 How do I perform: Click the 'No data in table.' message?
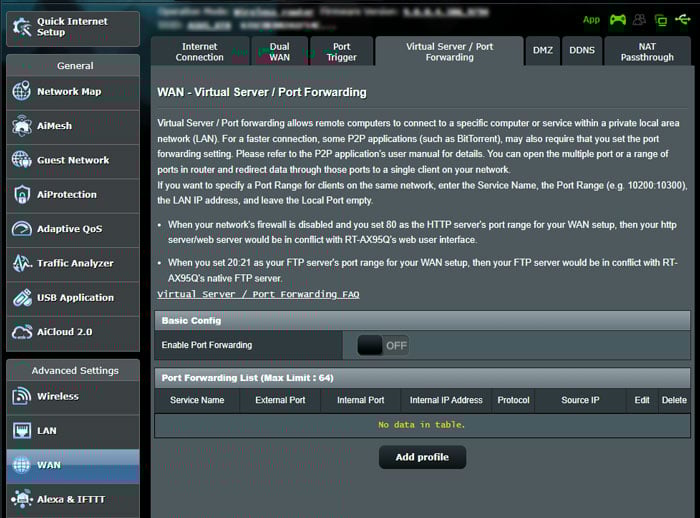pos(422,425)
